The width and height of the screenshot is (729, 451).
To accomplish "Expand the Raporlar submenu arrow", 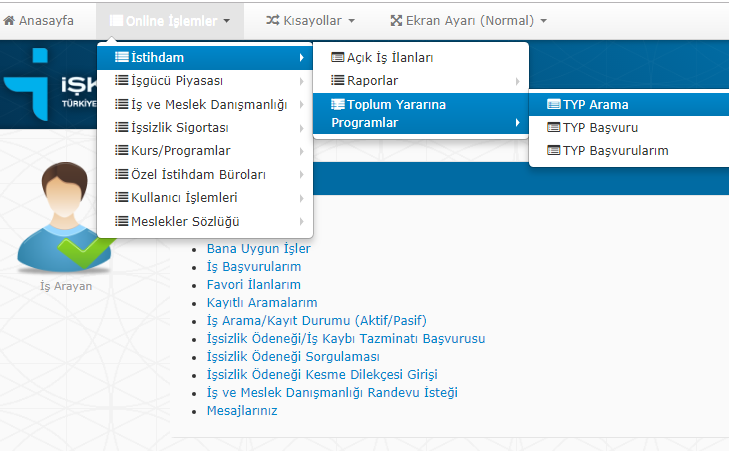I will click(x=517, y=81).
